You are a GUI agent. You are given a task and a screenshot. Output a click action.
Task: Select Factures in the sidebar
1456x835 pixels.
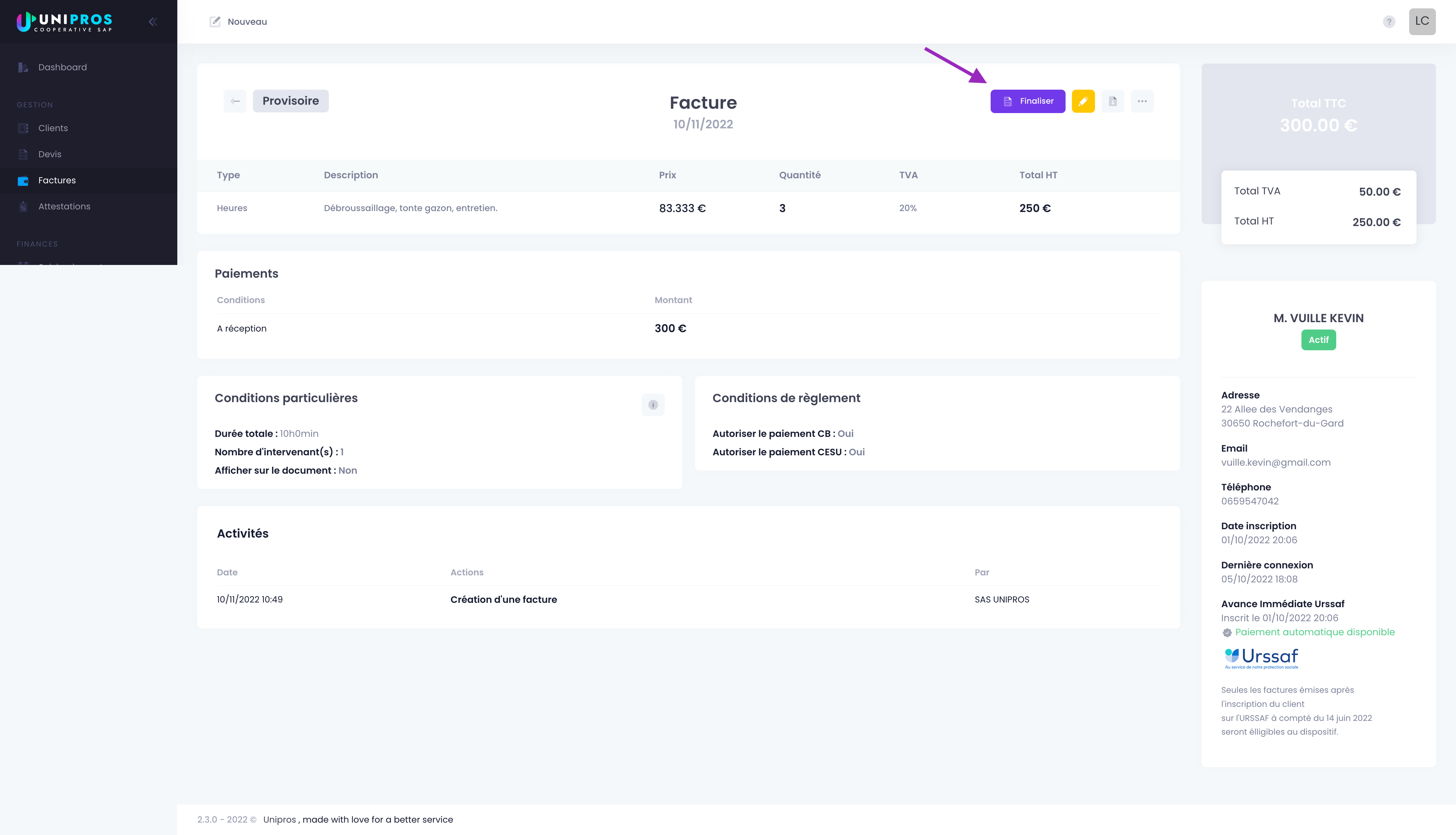tap(88, 180)
